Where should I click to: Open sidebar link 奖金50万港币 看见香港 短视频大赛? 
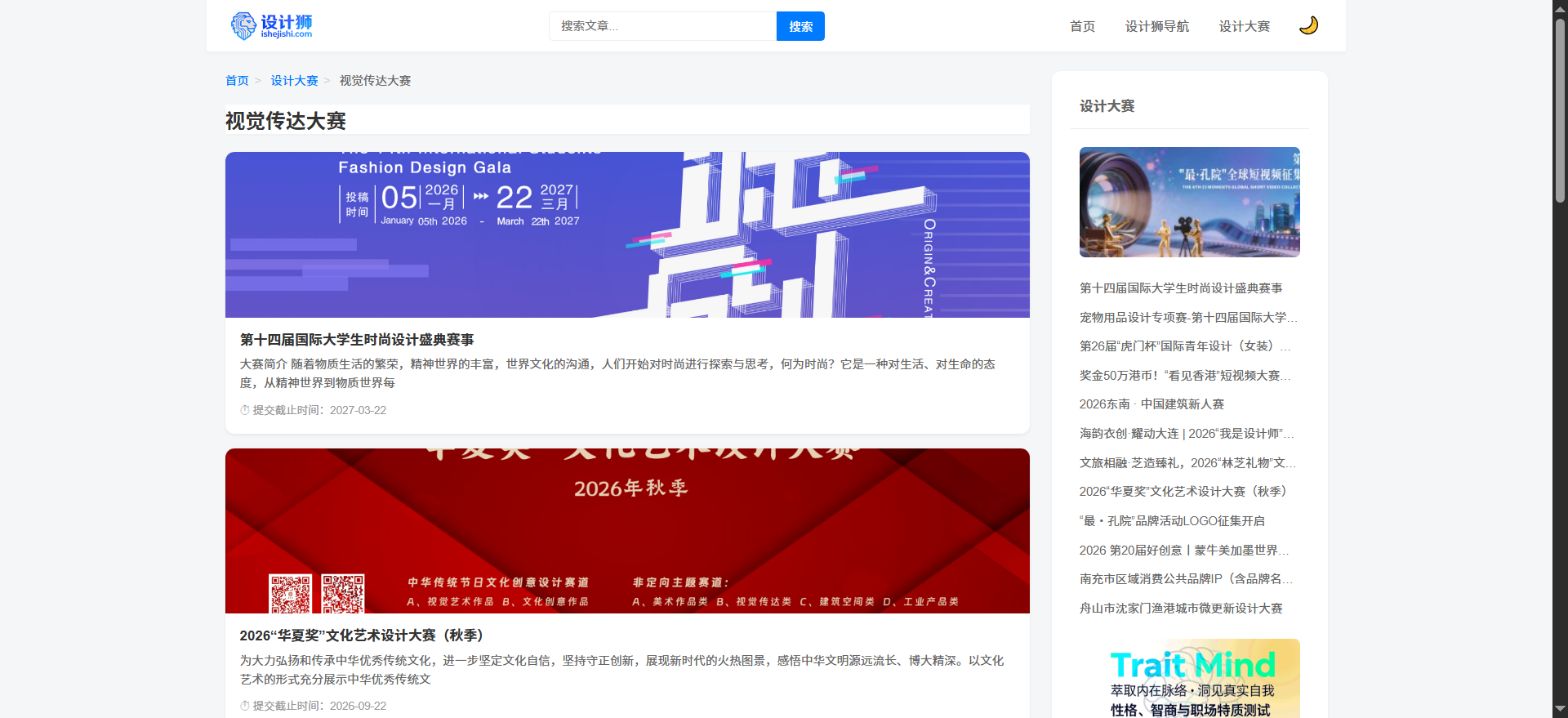pyautogui.click(x=1186, y=376)
